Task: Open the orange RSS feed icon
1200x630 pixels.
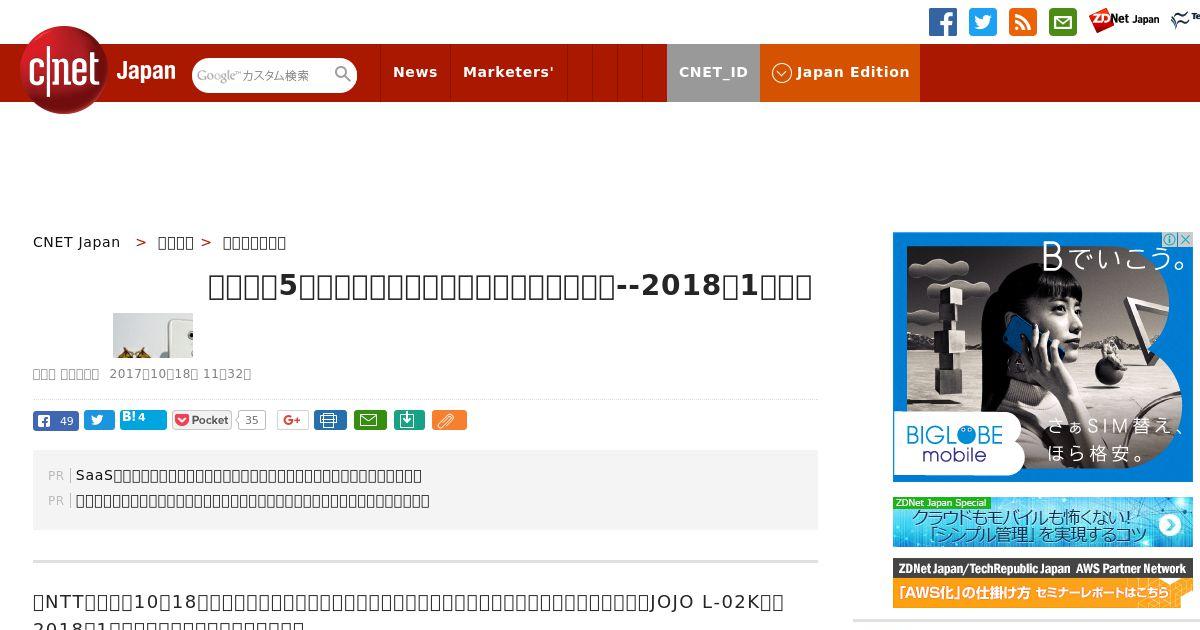Action: [x=1023, y=22]
